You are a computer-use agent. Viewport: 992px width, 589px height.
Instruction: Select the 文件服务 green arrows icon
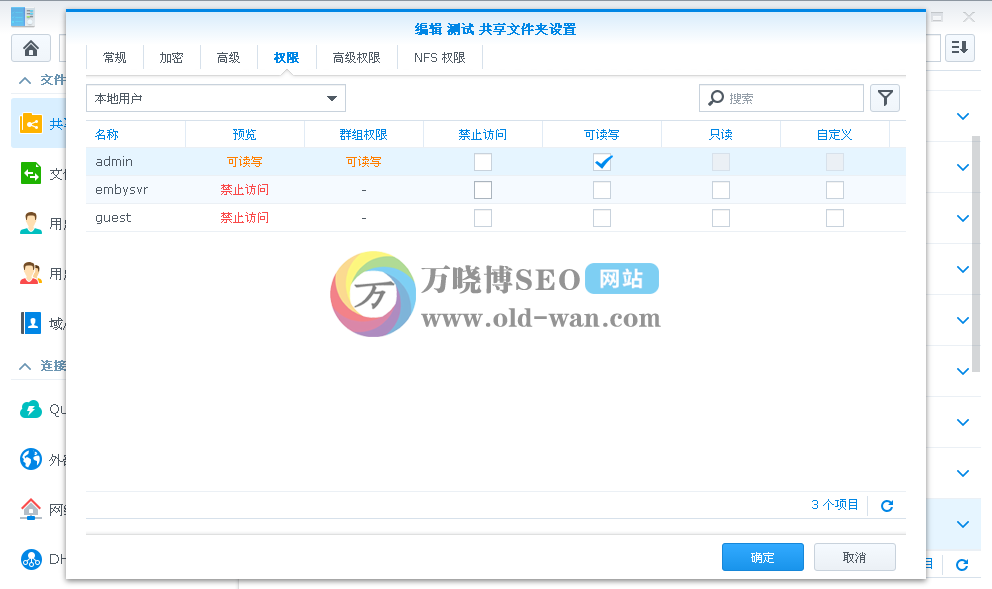point(32,170)
